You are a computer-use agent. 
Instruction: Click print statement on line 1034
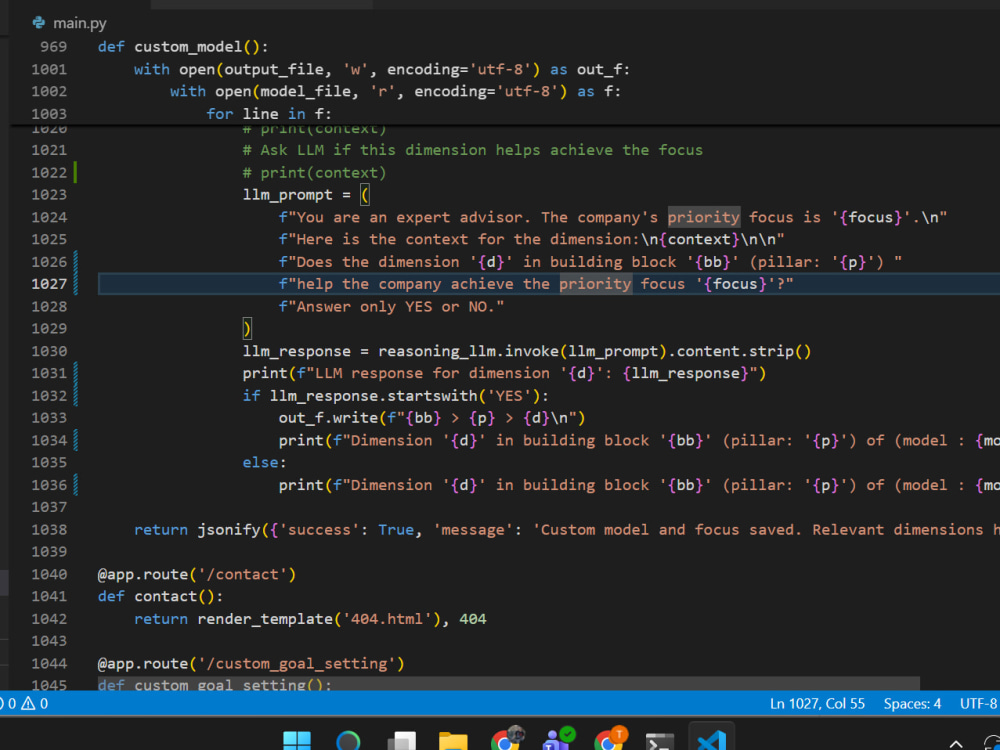(x=639, y=440)
